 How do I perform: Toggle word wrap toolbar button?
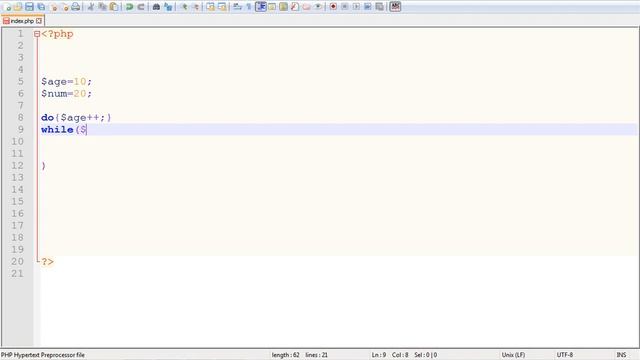click(x=237, y=7)
